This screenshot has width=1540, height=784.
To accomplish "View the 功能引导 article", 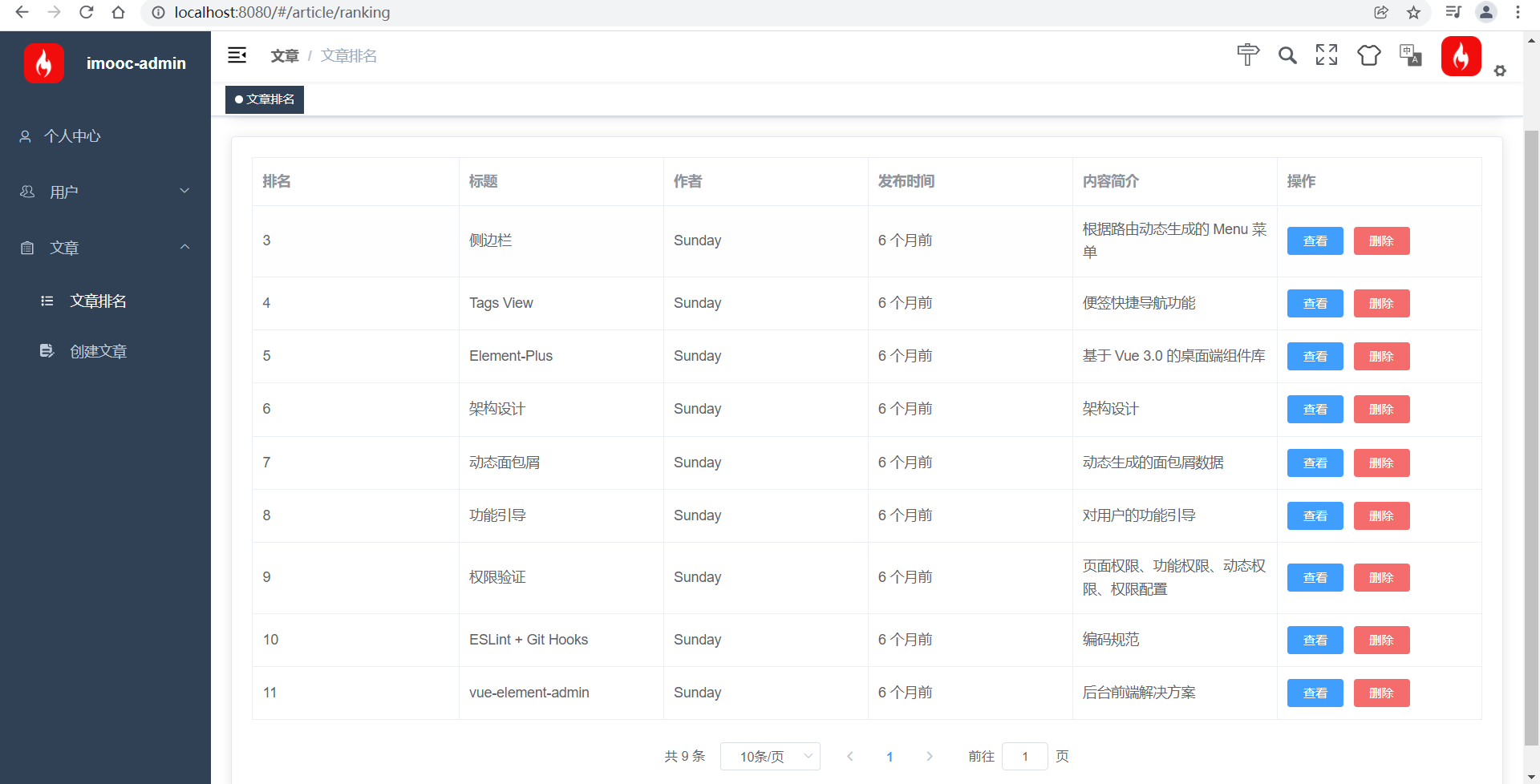I will pyautogui.click(x=1315, y=515).
